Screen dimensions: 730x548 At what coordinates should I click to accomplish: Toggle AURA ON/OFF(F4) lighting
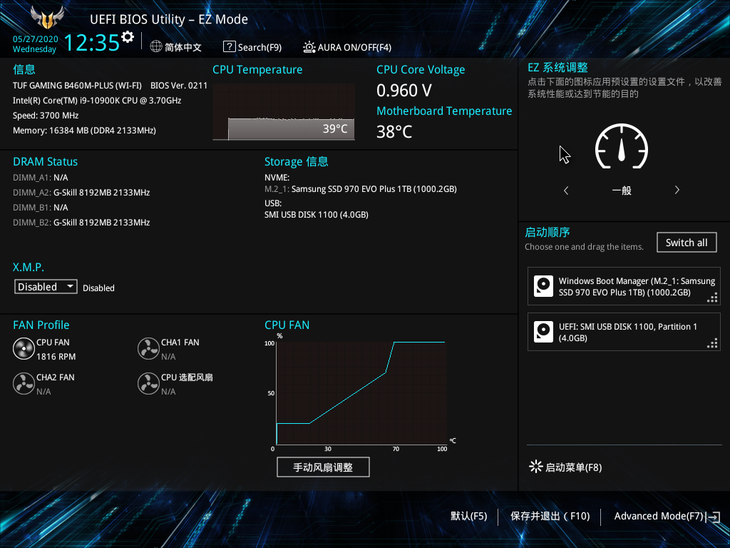coord(346,47)
